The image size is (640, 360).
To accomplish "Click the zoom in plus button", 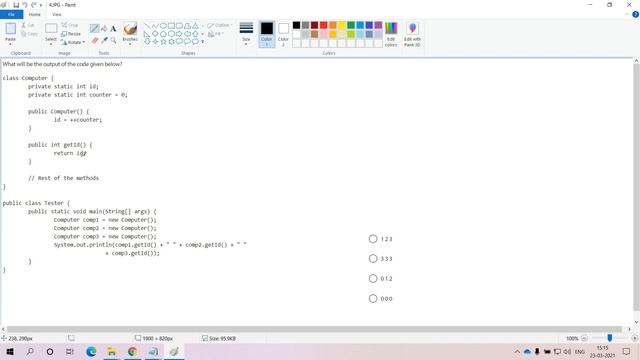I will pos(634,338).
